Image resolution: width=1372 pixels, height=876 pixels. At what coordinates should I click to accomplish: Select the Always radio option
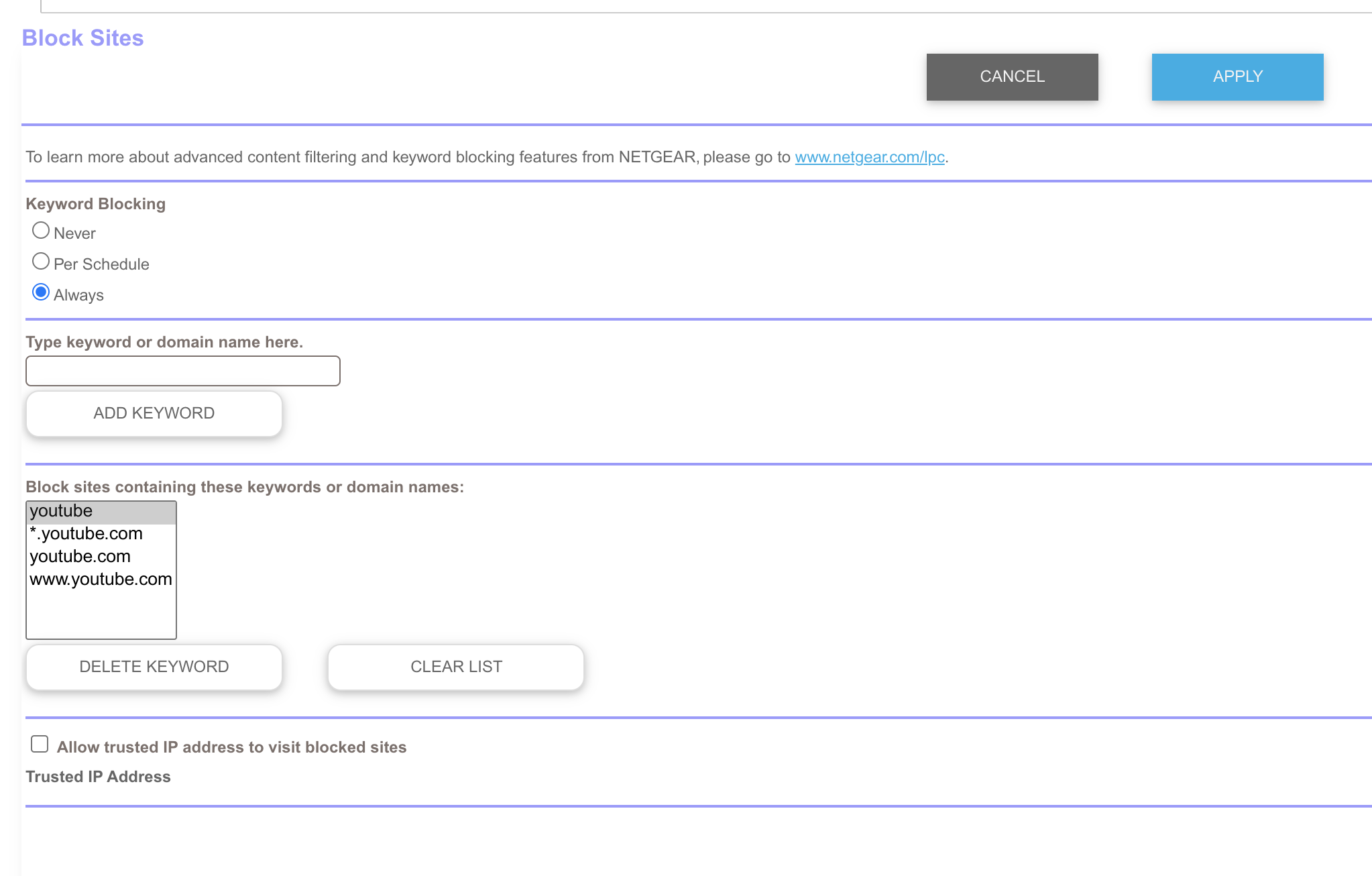point(41,292)
